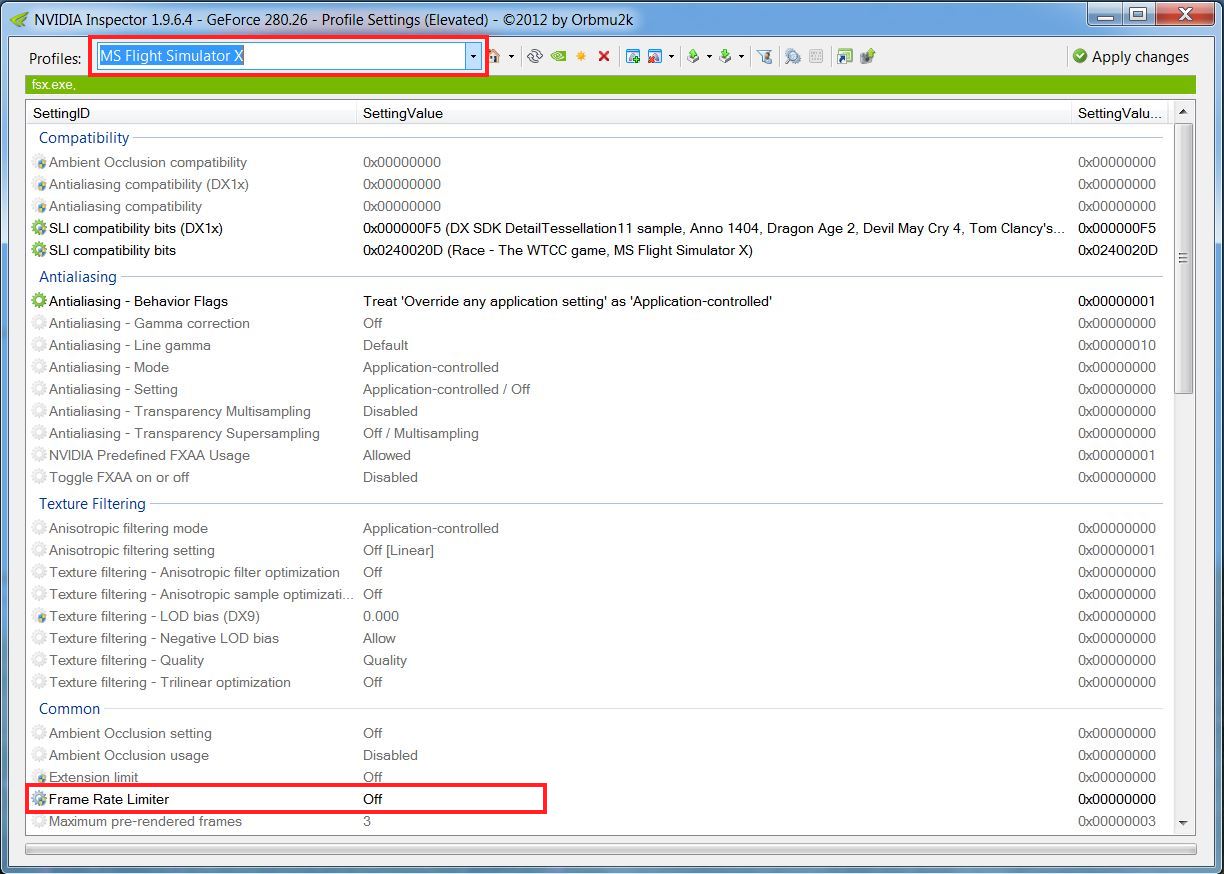Click the red X delete profile icon
Screen dimensions: 1224x874
[604, 57]
